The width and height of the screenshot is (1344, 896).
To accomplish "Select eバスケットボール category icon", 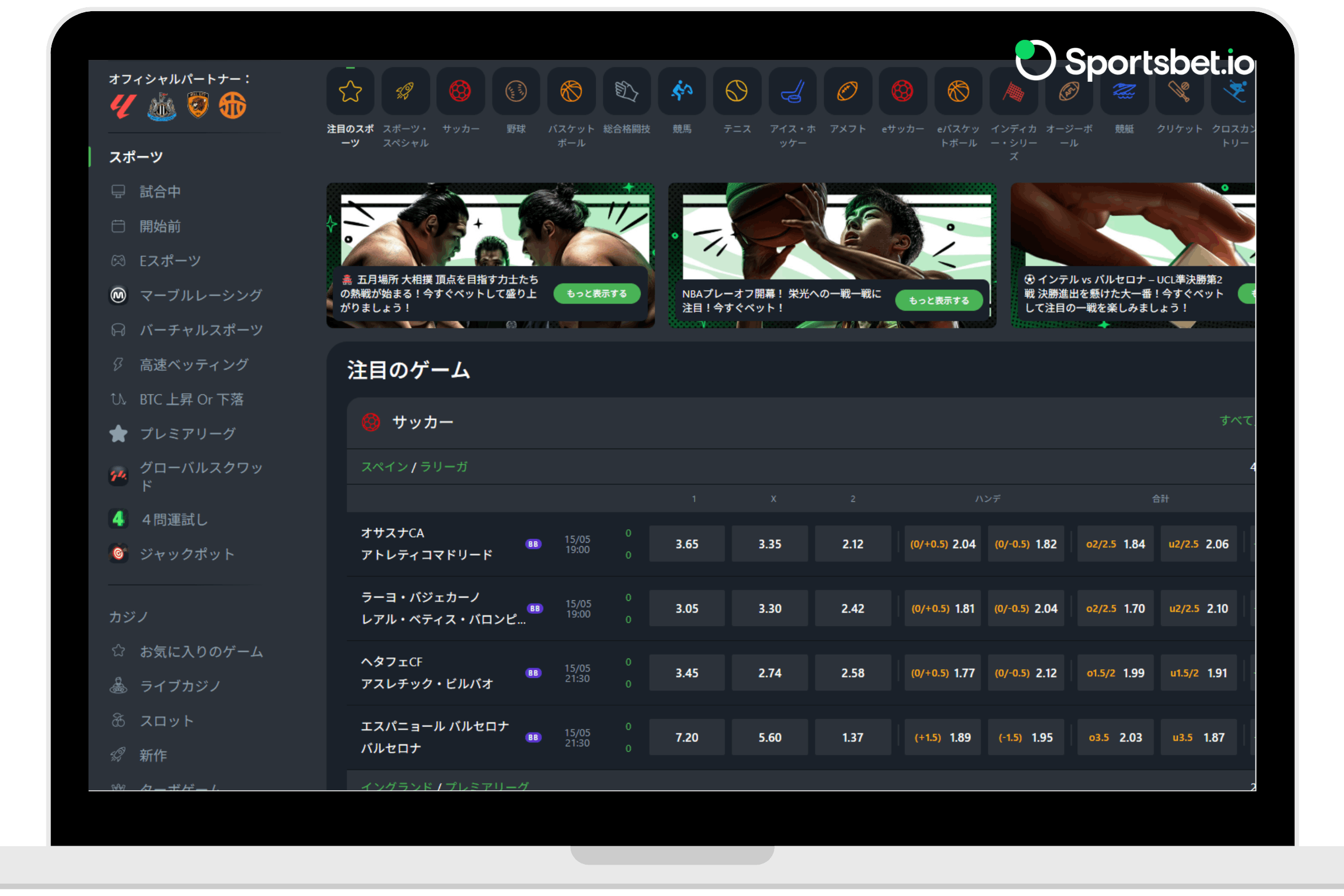I will pos(958,91).
